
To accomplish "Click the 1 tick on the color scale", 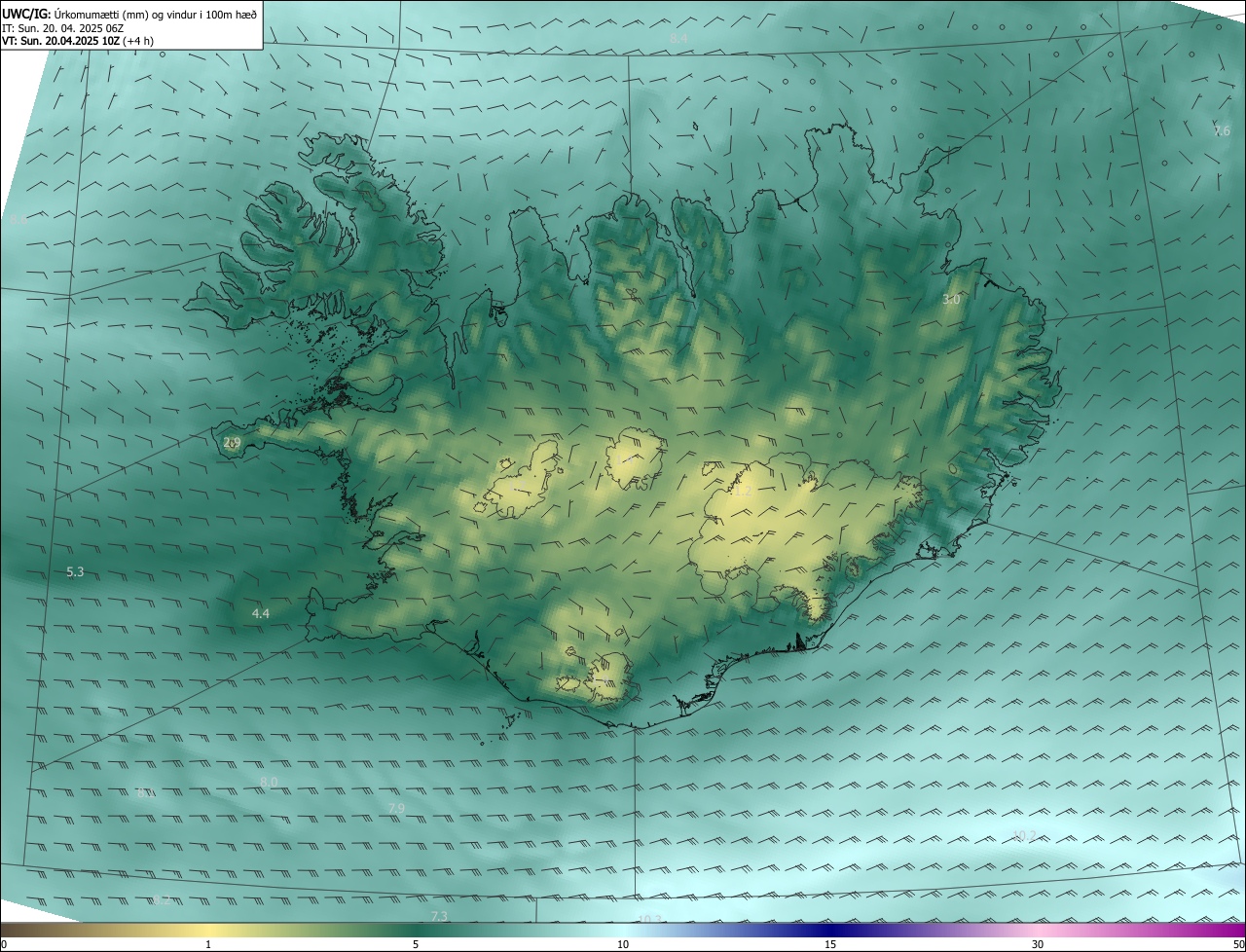I will coord(208,944).
